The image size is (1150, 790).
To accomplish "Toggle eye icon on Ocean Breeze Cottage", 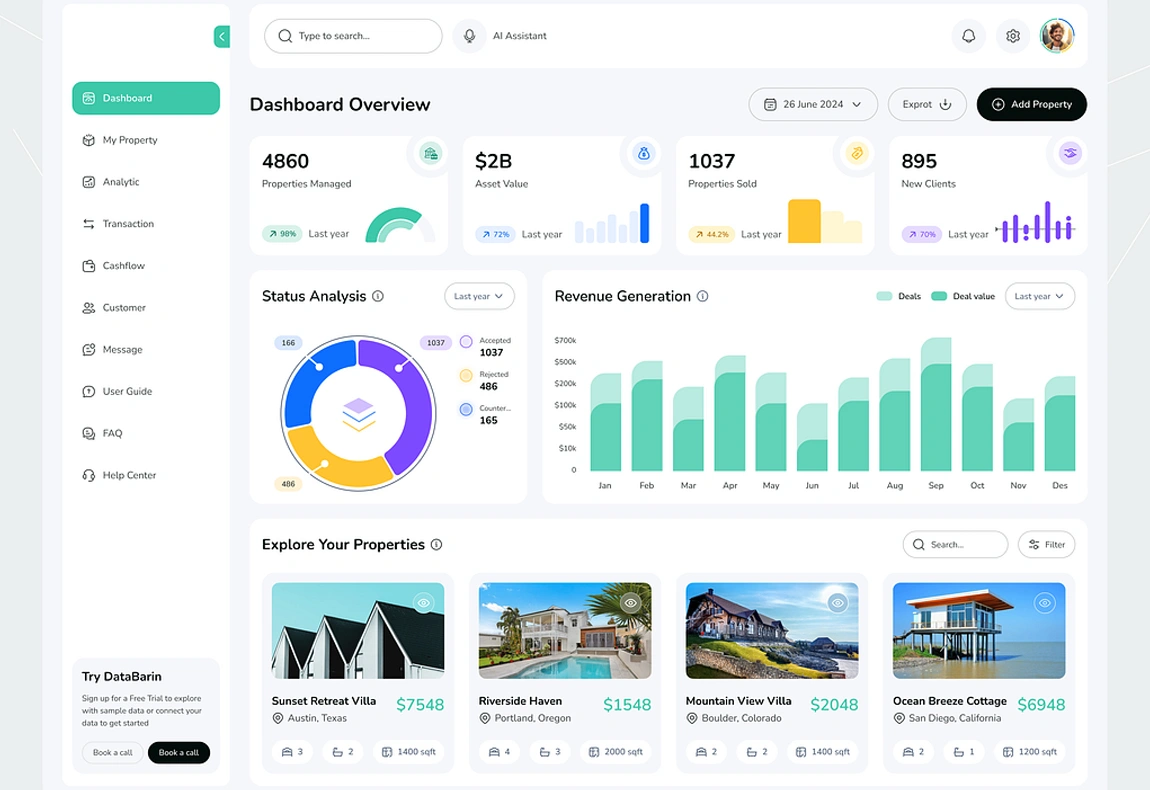I will click(x=1044, y=603).
